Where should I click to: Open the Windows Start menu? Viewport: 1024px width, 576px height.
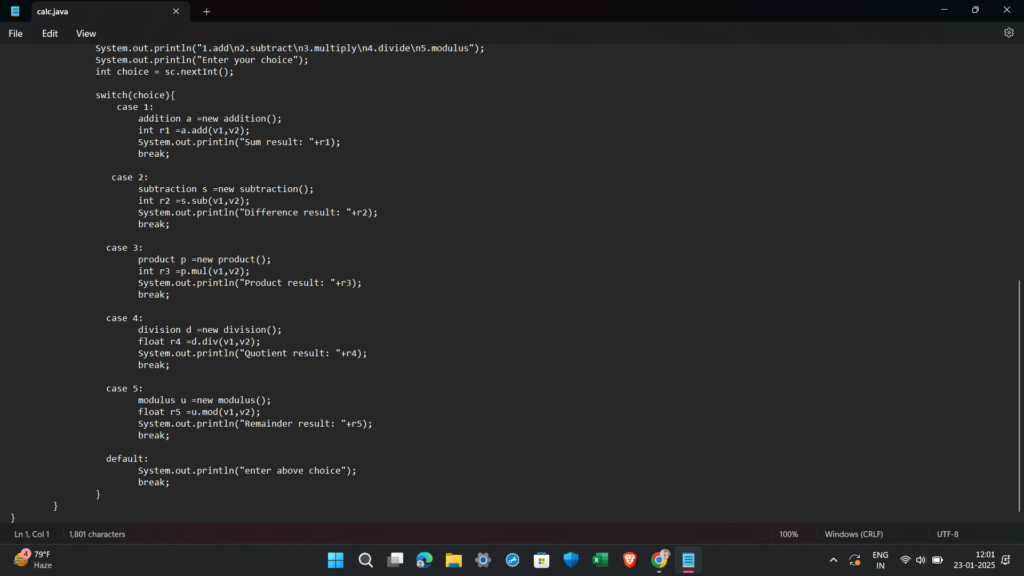point(335,560)
